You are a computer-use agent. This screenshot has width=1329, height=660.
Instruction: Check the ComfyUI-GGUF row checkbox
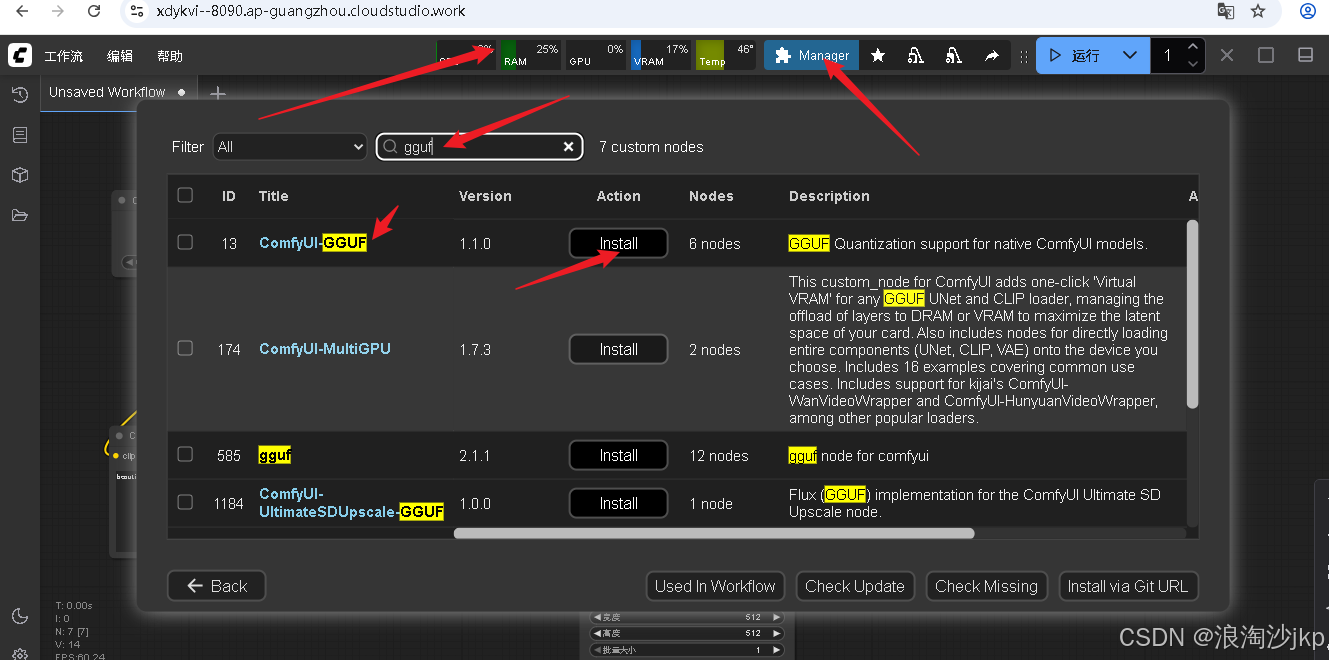click(185, 242)
